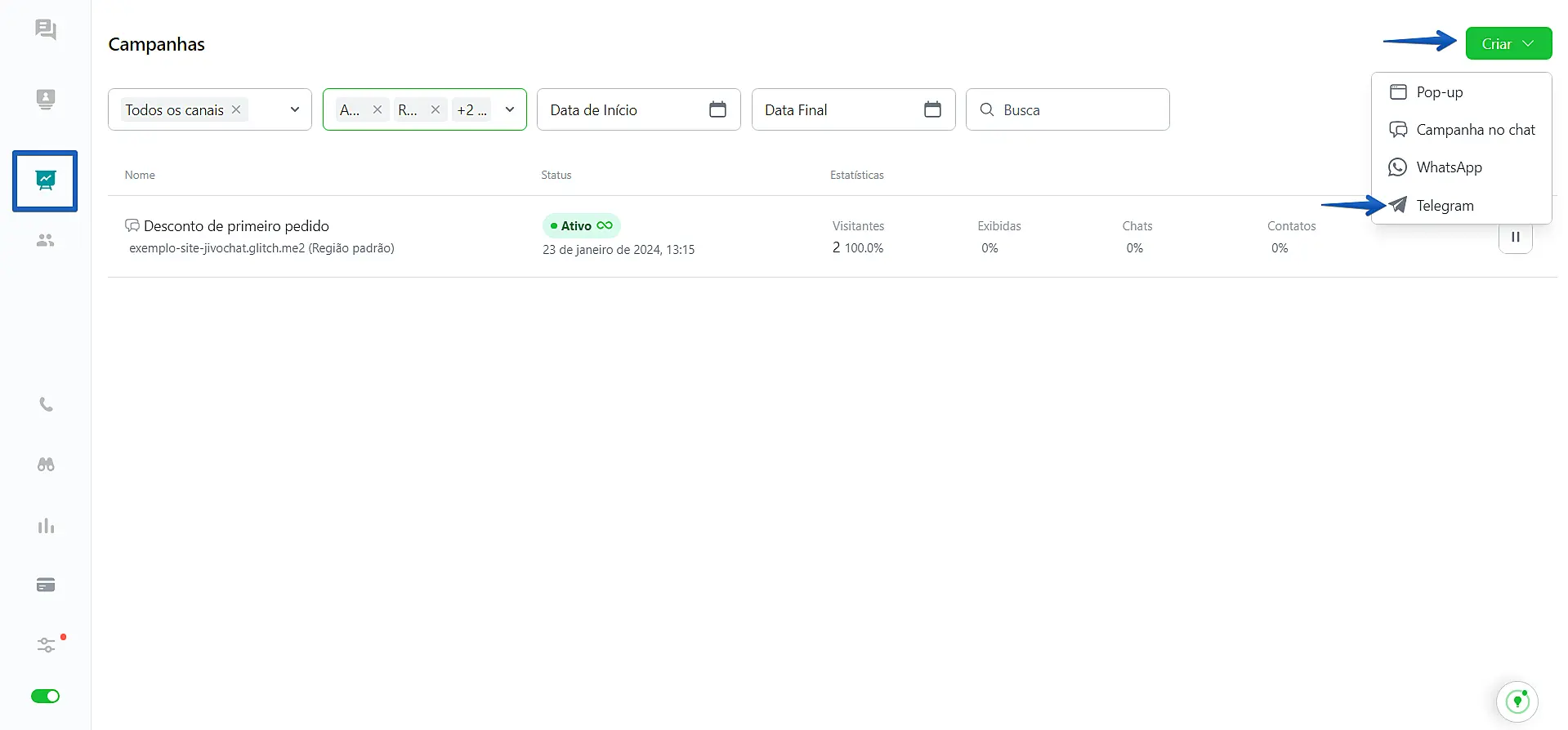
Task: Expand the status filter dropdown arrow
Action: click(x=510, y=109)
